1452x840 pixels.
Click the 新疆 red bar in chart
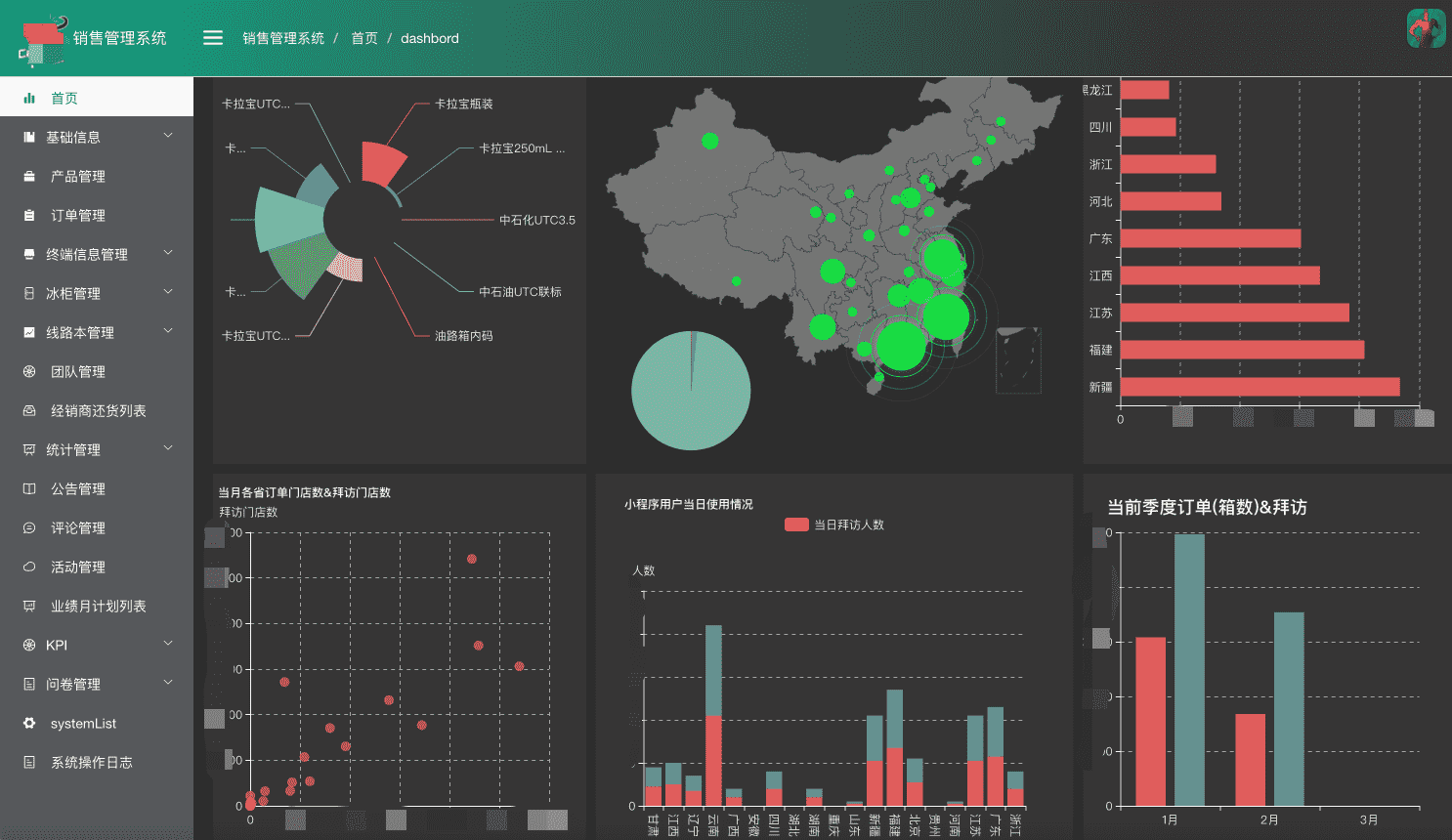[x=1260, y=387]
